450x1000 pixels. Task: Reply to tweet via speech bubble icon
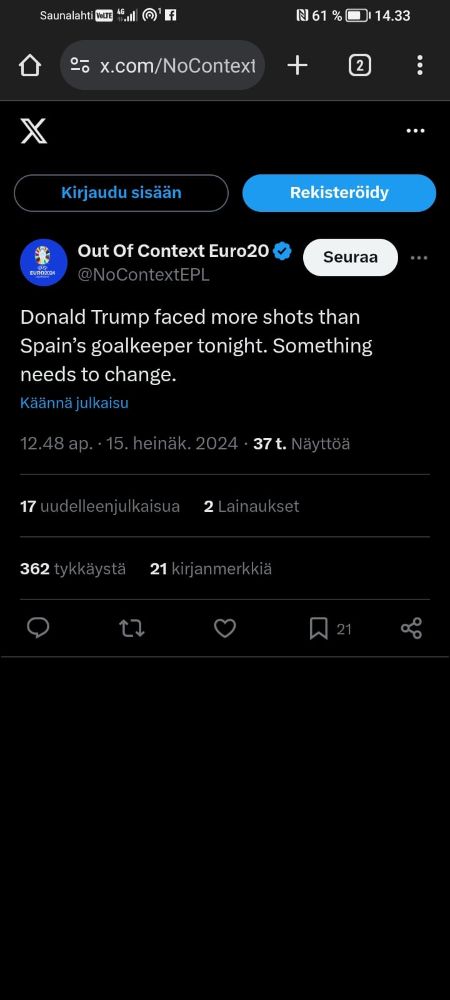pyautogui.click(x=38, y=628)
